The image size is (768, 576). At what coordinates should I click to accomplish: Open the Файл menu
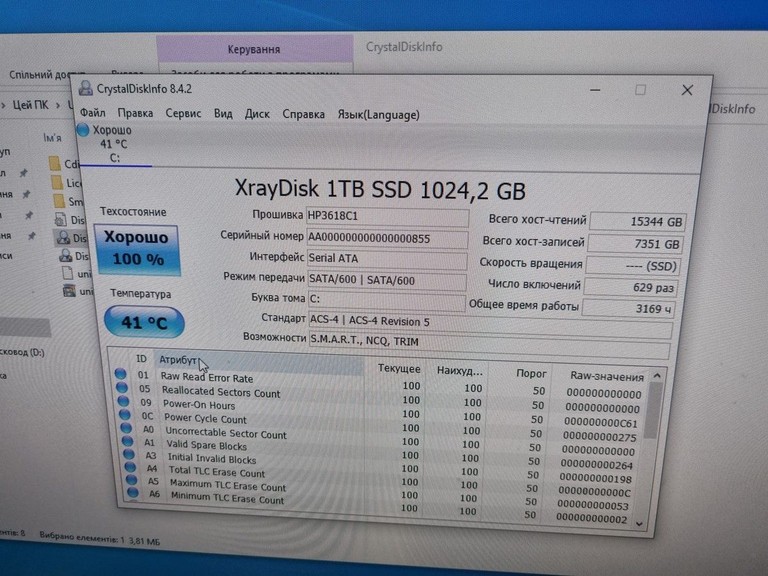click(x=93, y=113)
